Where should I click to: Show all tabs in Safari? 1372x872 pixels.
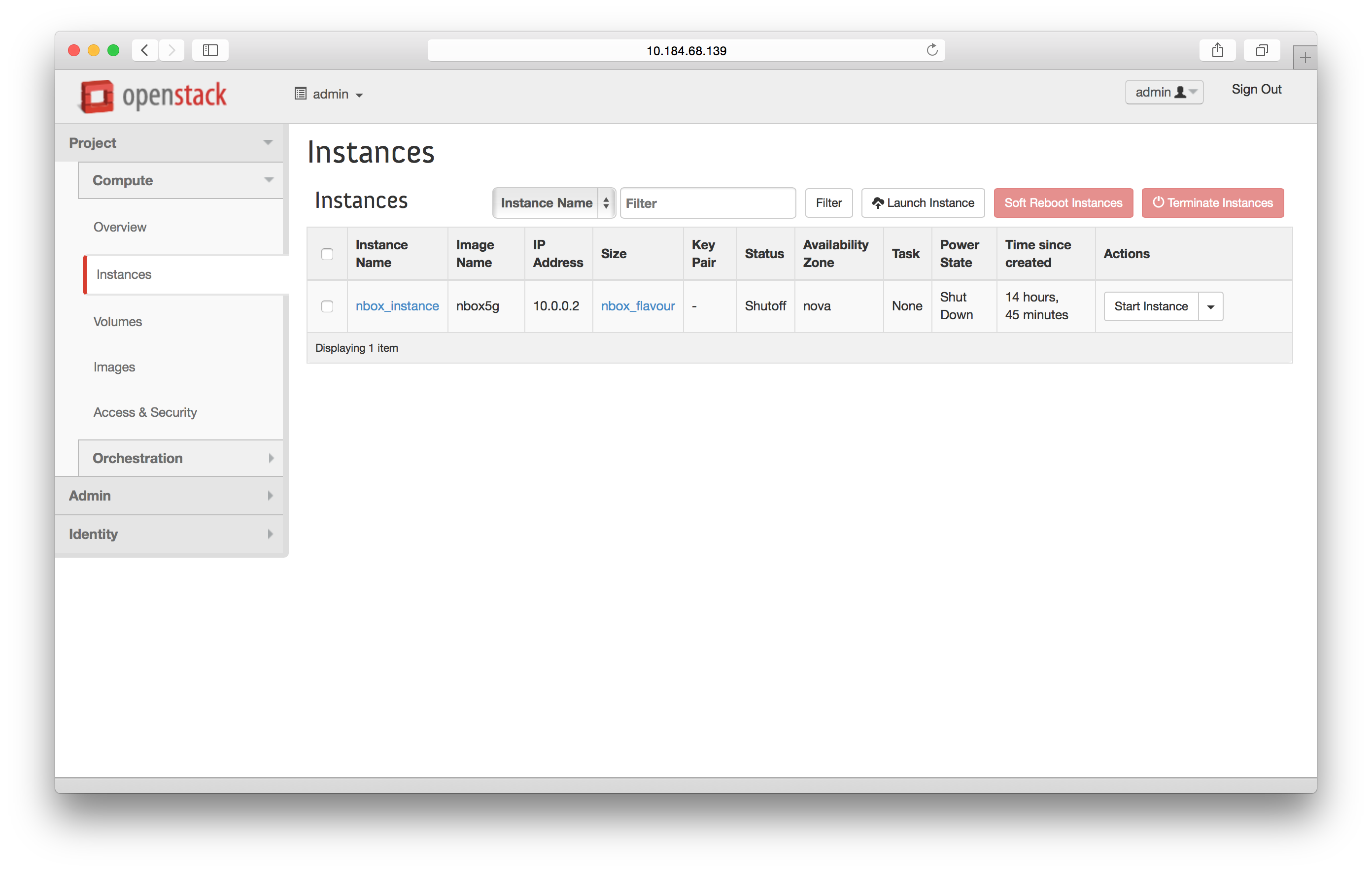click(x=1262, y=50)
